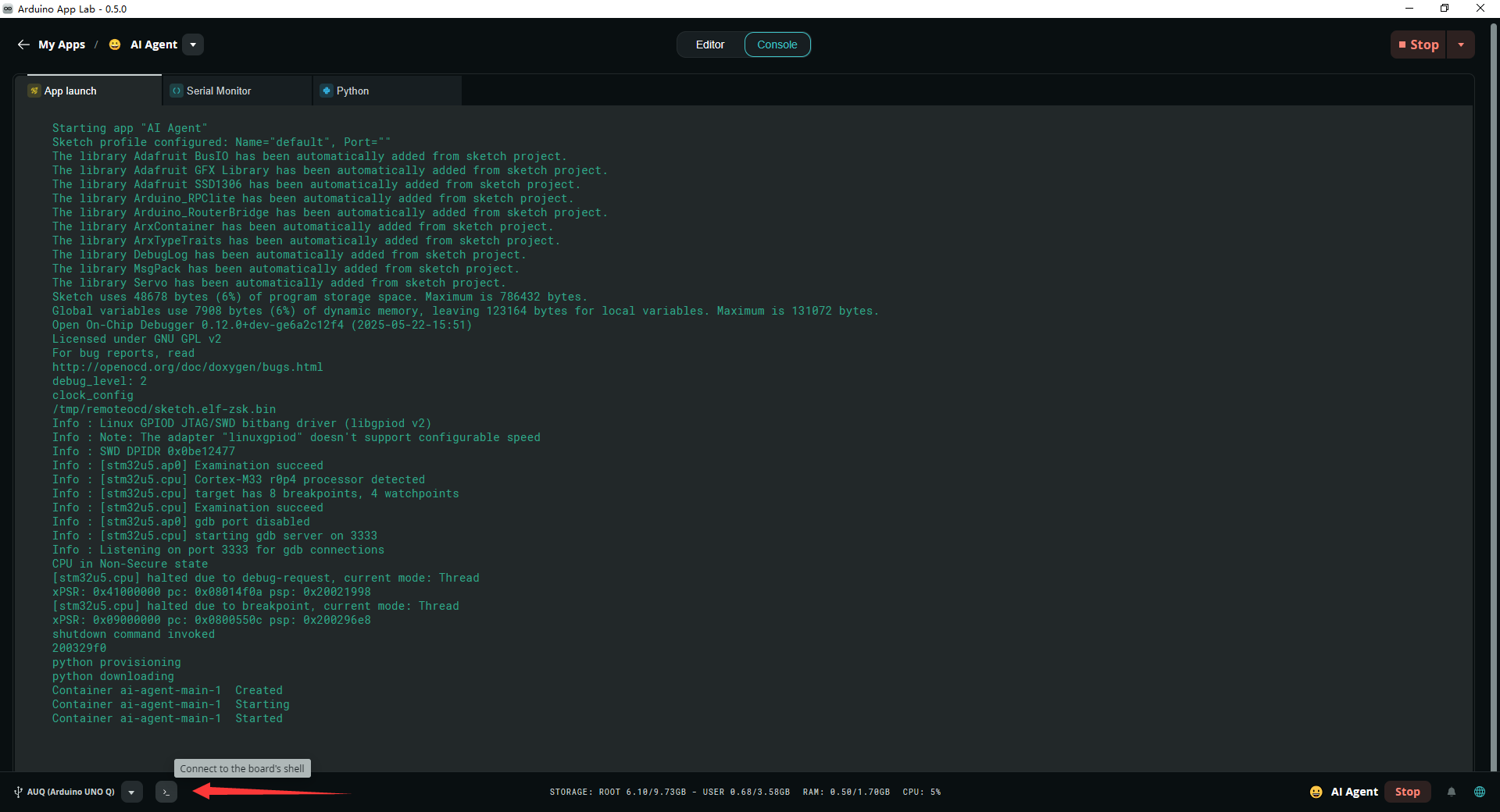Click the Serial Monitor tab icon
The height and width of the screenshot is (812, 1500).
click(x=177, y=91)
